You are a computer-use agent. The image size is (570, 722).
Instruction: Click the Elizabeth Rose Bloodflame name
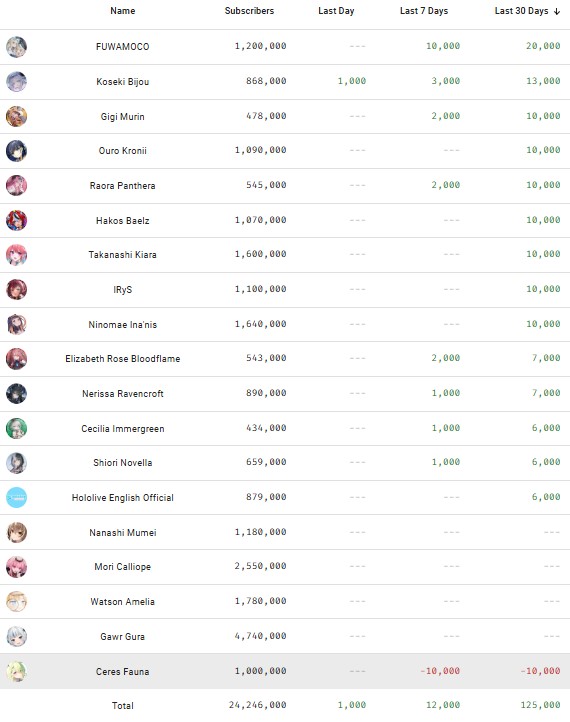(122, 359)
